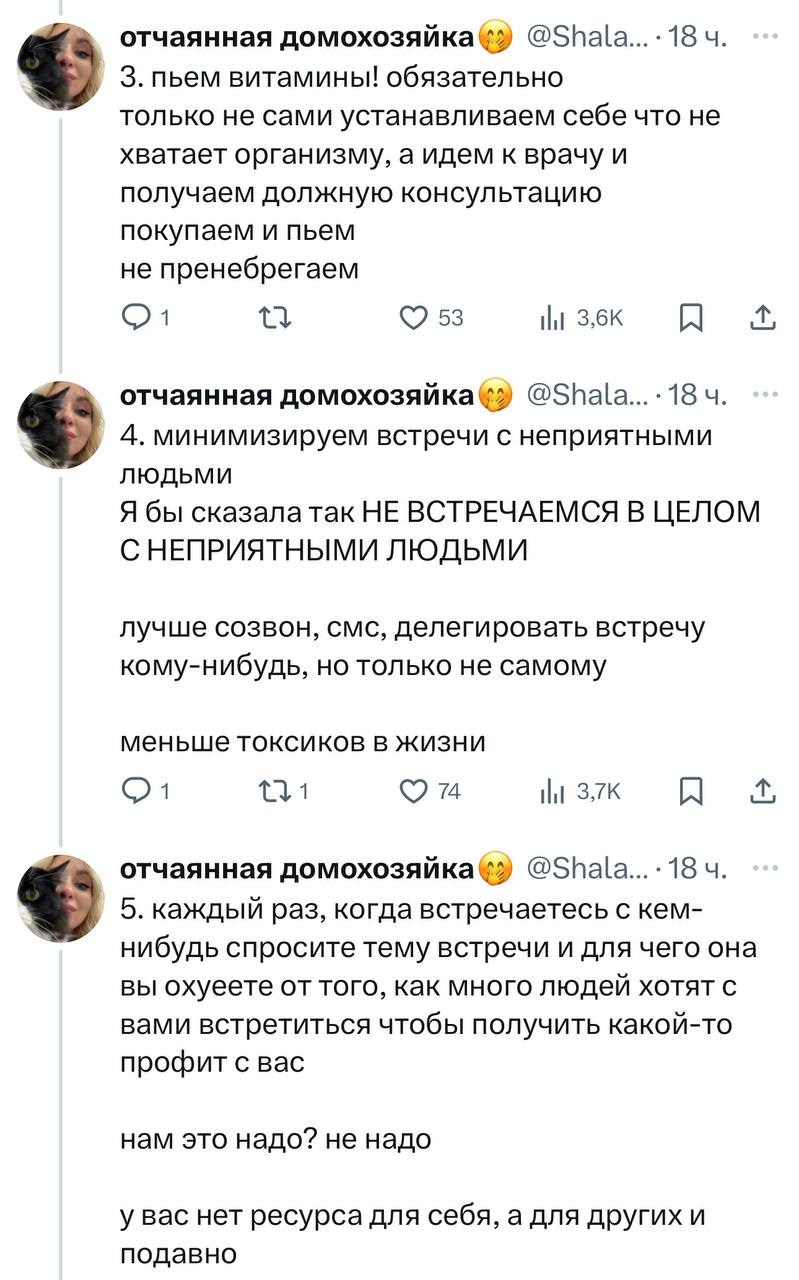The width and height of the screenshot is (799, 1280).
Task: Like the tweet with 53 likes
Action: (412, 318)
